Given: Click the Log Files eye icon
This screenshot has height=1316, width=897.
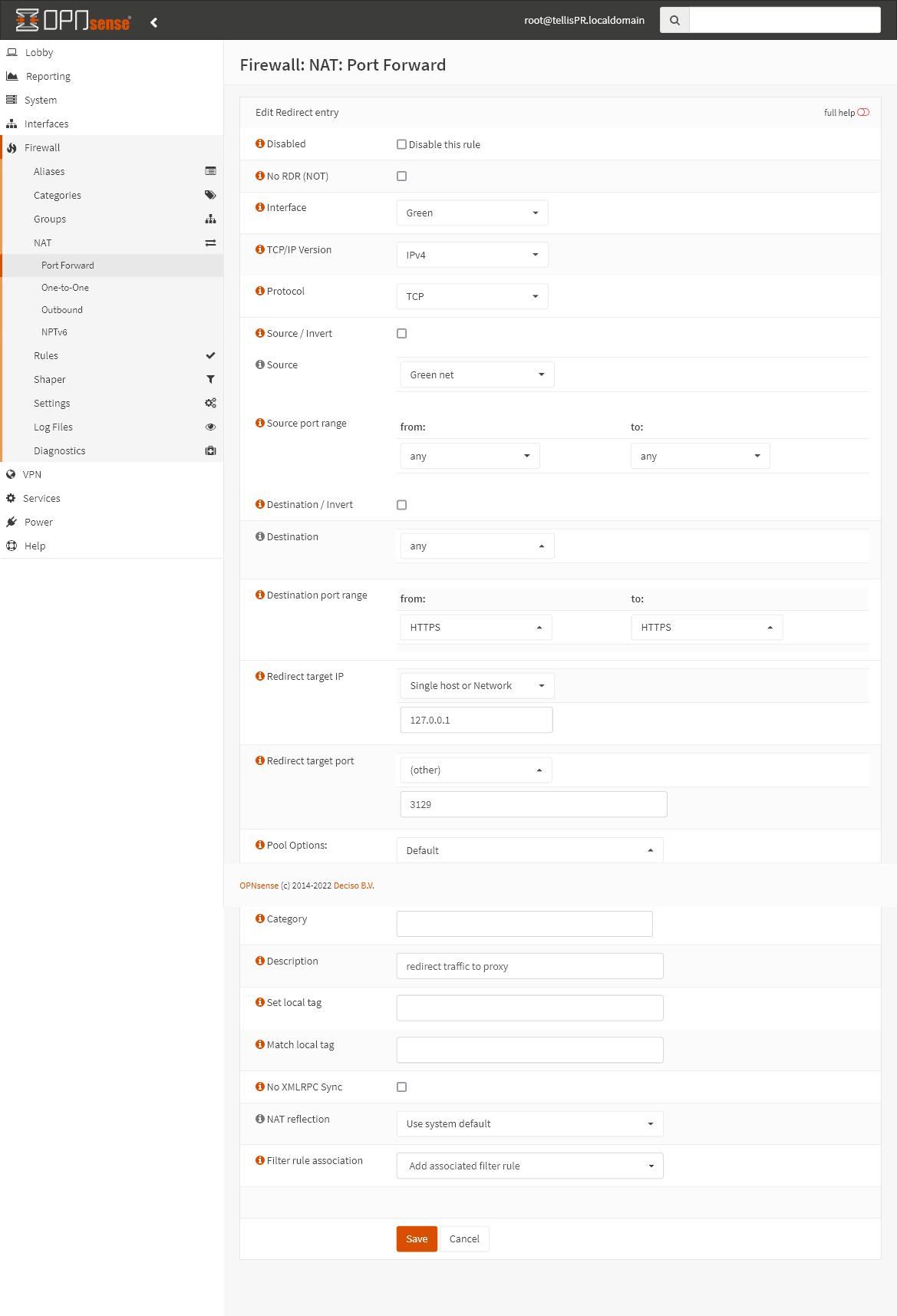Looking at the screenshot, I should [210, 427].
